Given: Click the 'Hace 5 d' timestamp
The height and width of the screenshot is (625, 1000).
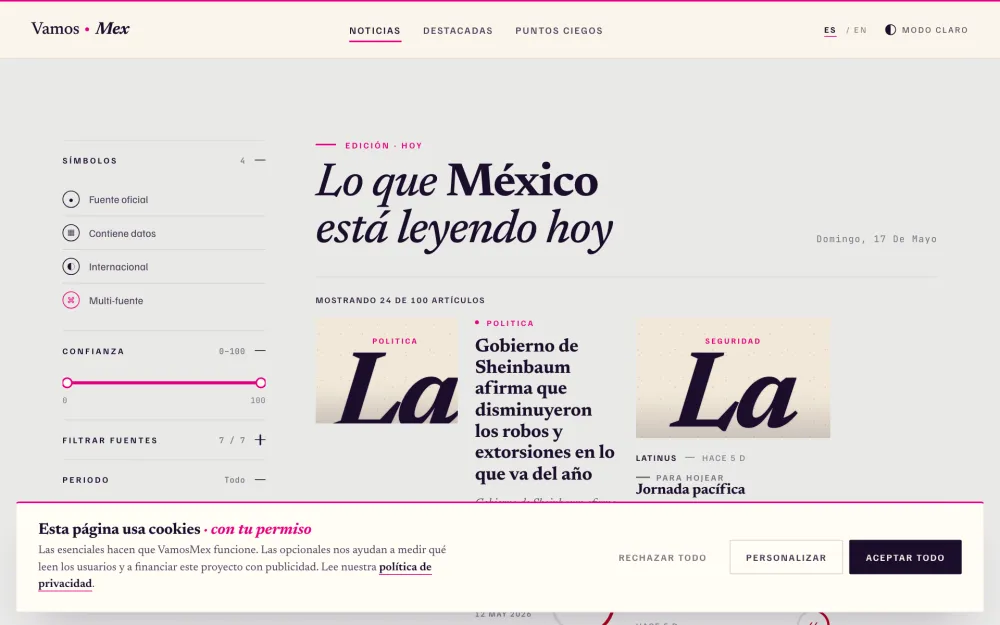Looking at the screenshot, I should (x=723, y=458).
